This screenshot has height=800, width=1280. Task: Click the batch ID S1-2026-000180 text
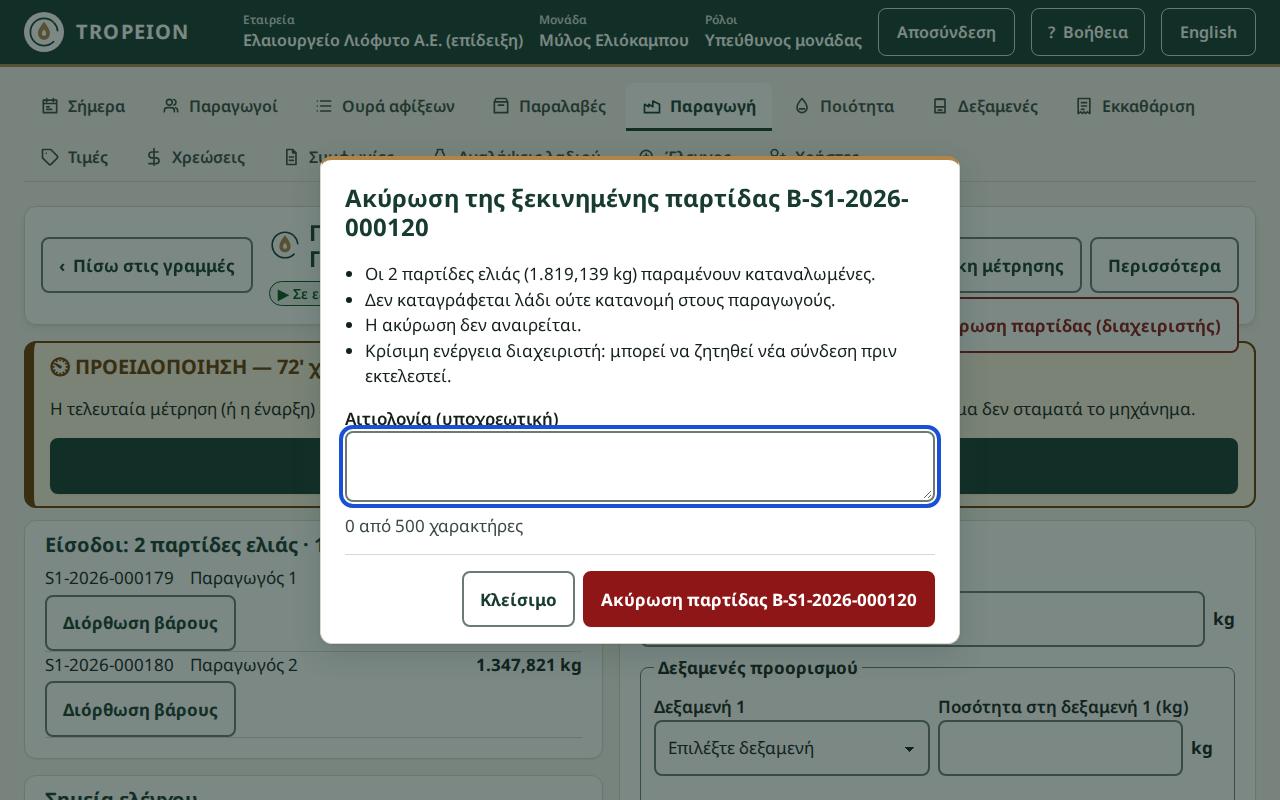[x=109, y=665]
